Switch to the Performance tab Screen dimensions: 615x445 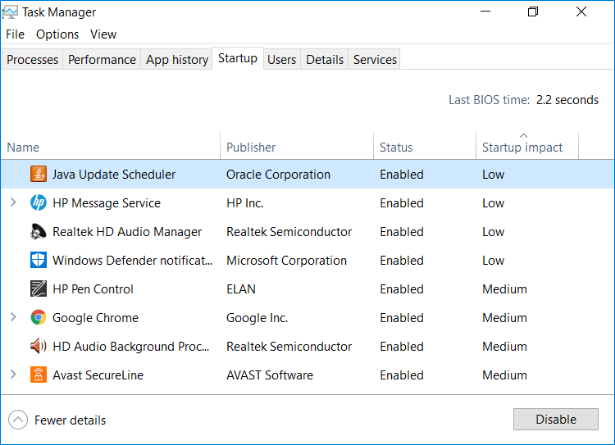(x=102, y=60)
